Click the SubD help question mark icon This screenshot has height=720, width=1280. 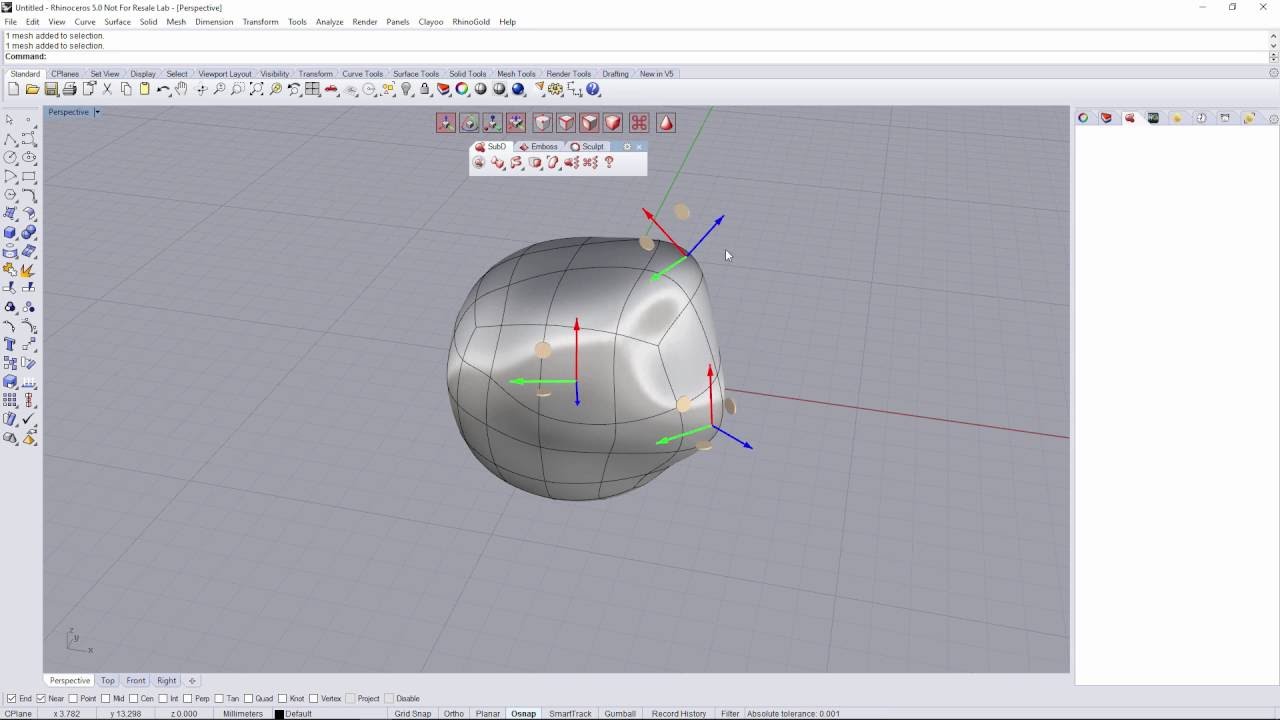click(x=609, y=162)
